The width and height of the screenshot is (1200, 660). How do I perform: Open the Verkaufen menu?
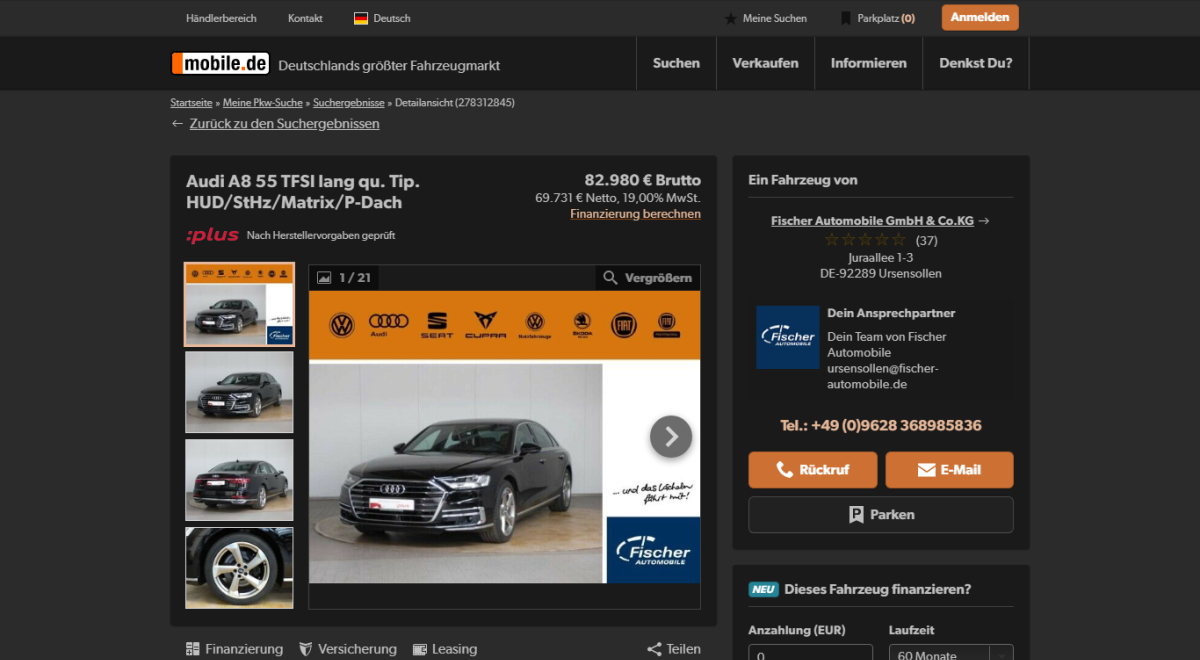point(765,63)
